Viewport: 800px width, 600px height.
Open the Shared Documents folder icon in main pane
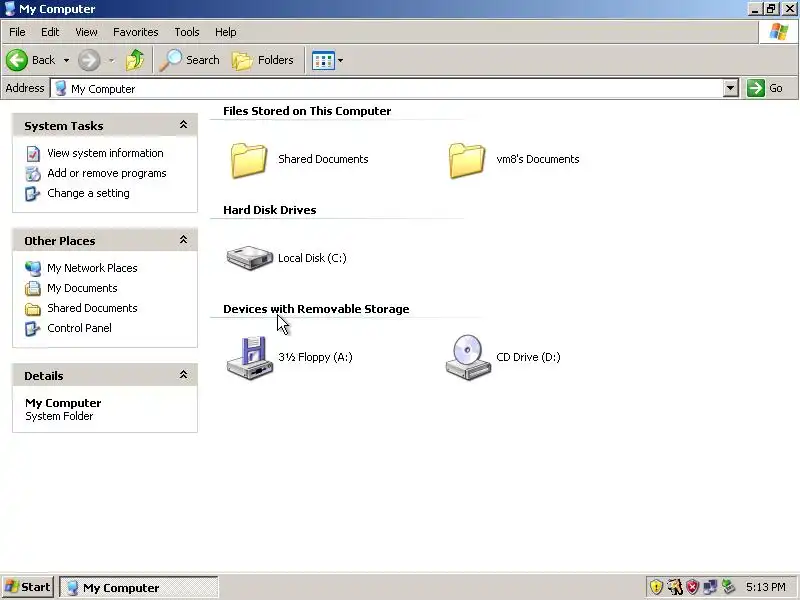tap(248, 160)
